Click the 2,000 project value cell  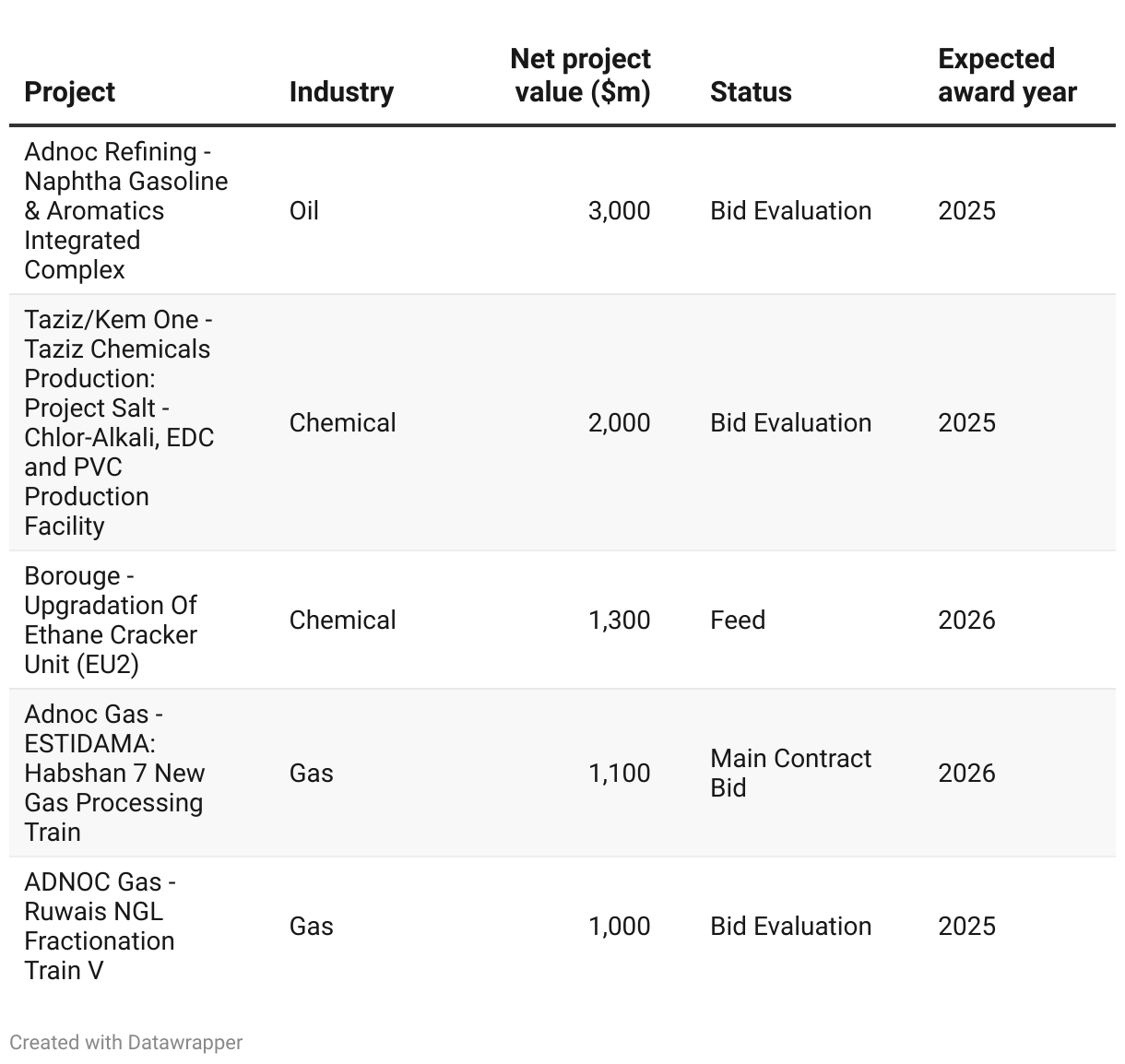tap(620, 423)
